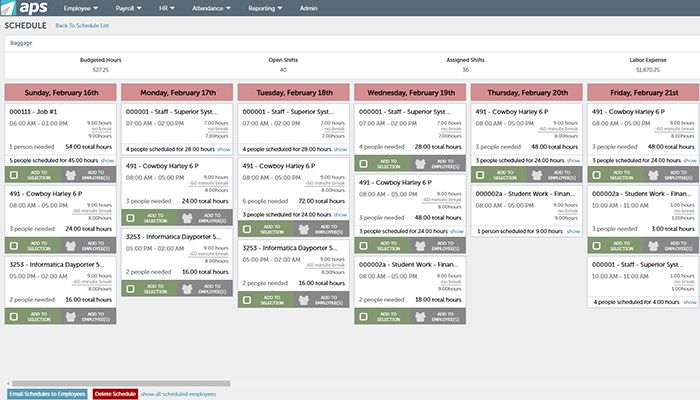This screenshot has height=400, width=700.
Task: Open the HR dropdown menu
Action: (167, 8)
